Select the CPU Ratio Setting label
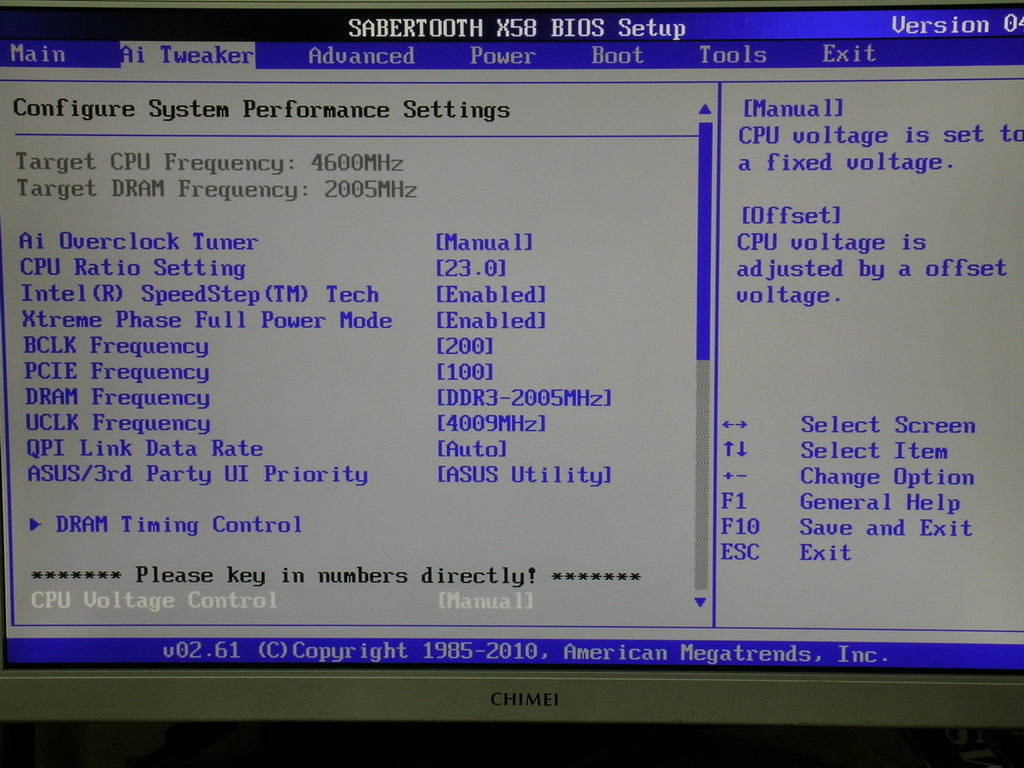This screenshot has width=1024, height=768. [133, 268]
